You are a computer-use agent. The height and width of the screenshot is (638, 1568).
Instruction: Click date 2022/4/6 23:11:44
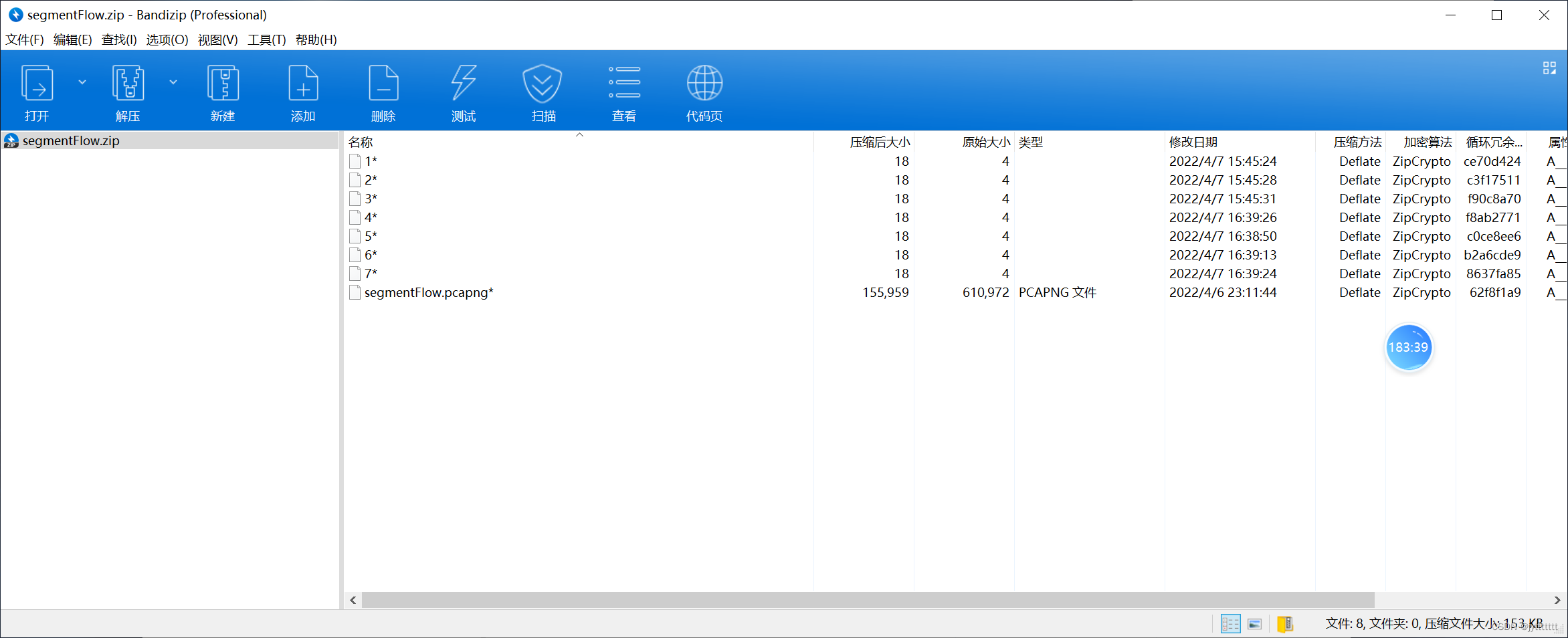pyautogui.click(x=1223, y=292)
